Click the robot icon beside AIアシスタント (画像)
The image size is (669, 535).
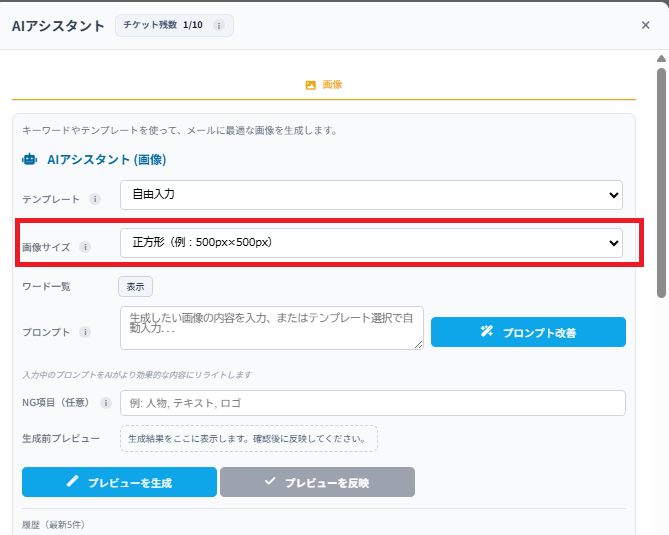(x=29, y=160)
